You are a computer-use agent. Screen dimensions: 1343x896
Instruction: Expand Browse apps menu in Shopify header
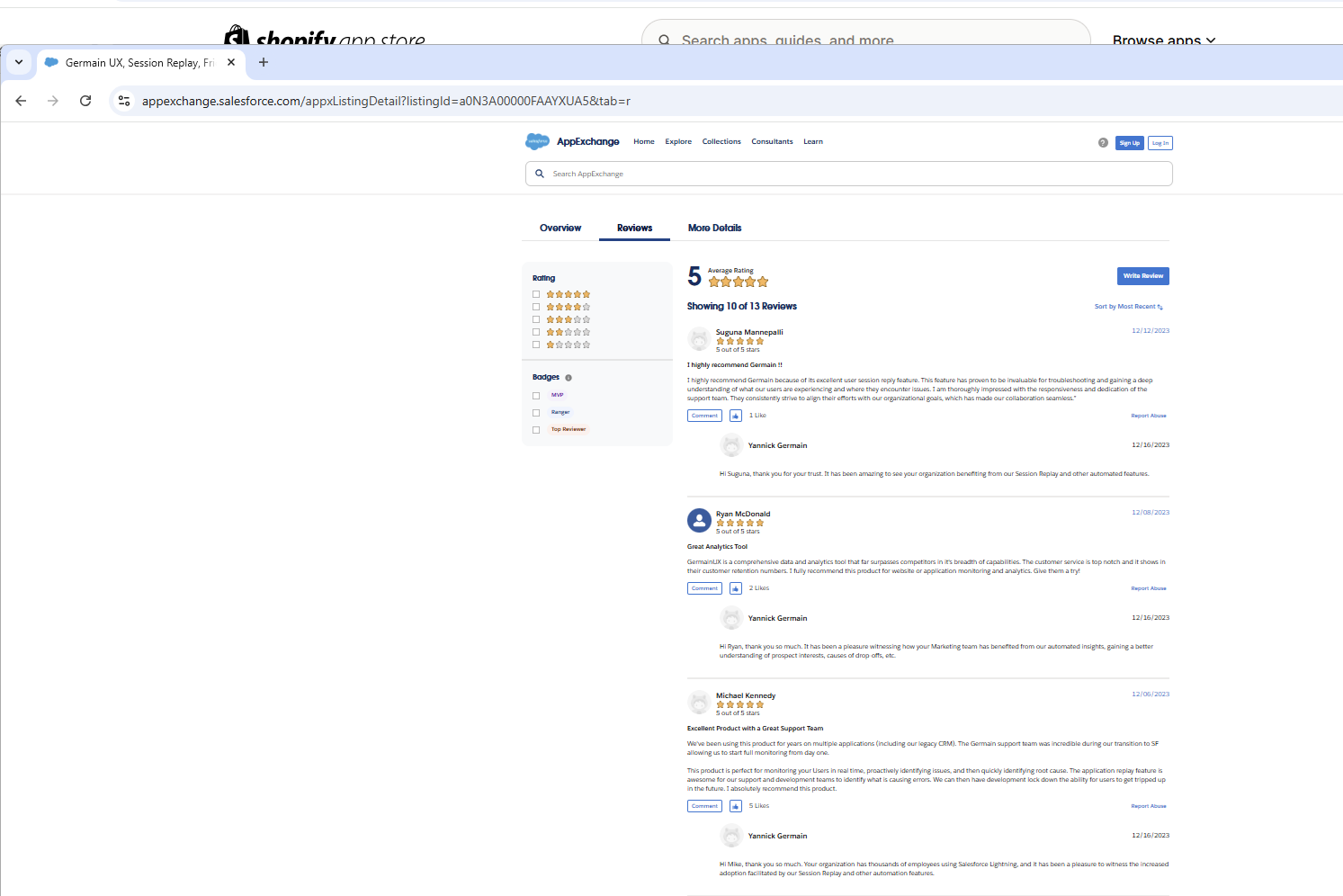pyautogui.click(x=1163, y=40)
